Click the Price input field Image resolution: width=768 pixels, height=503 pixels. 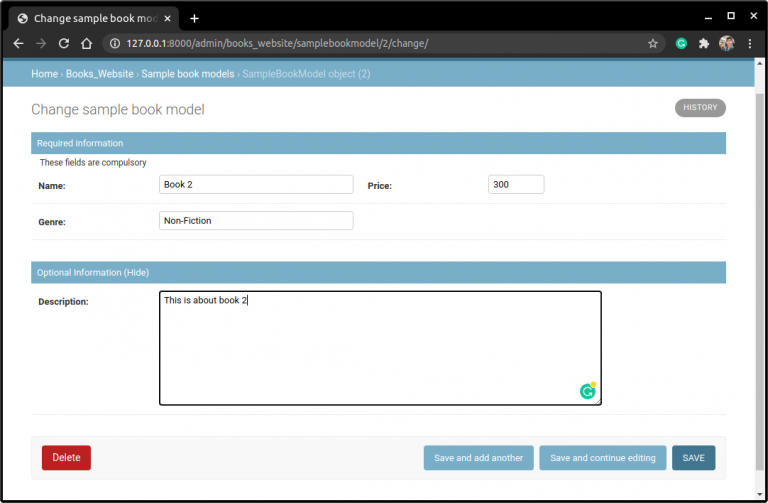point(516,185)
